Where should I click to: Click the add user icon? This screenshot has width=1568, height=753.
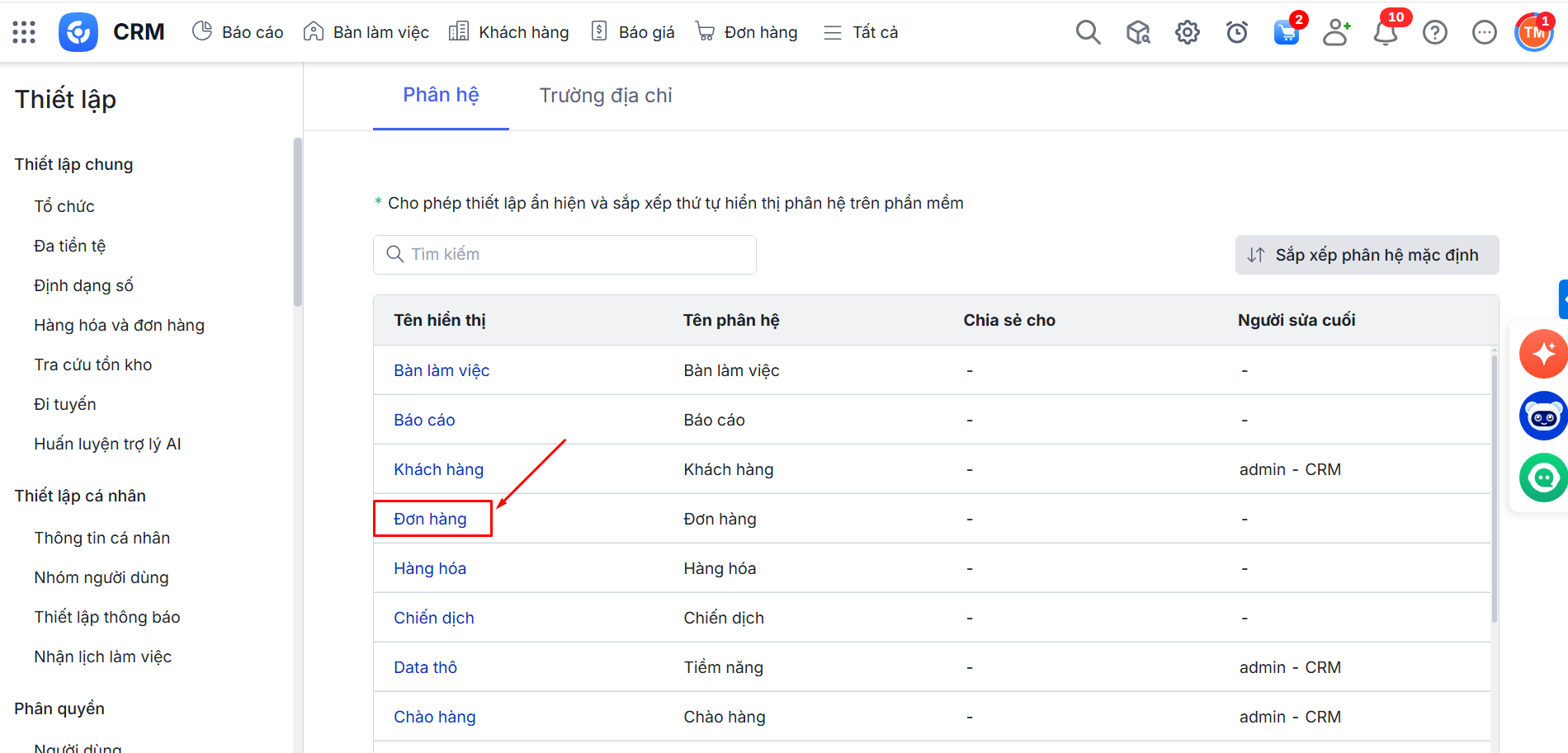[1335, 32]
